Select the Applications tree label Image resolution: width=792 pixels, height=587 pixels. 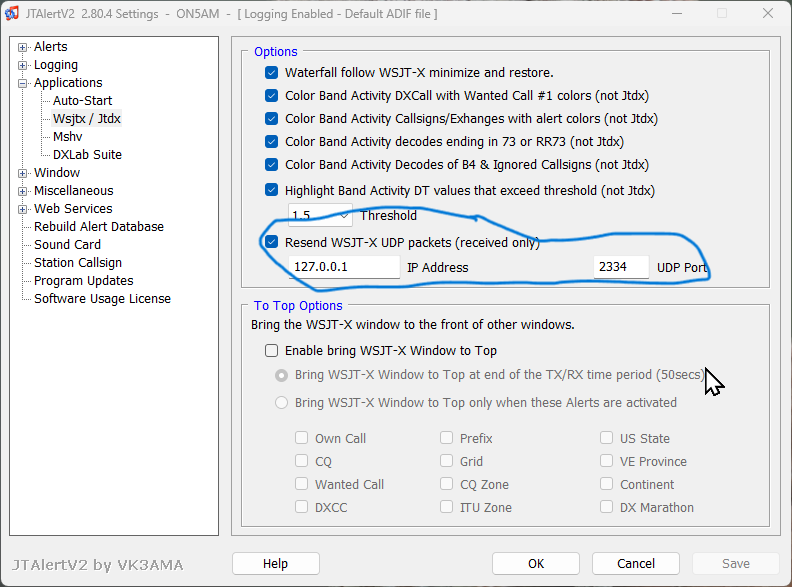[x=68, y=82]
